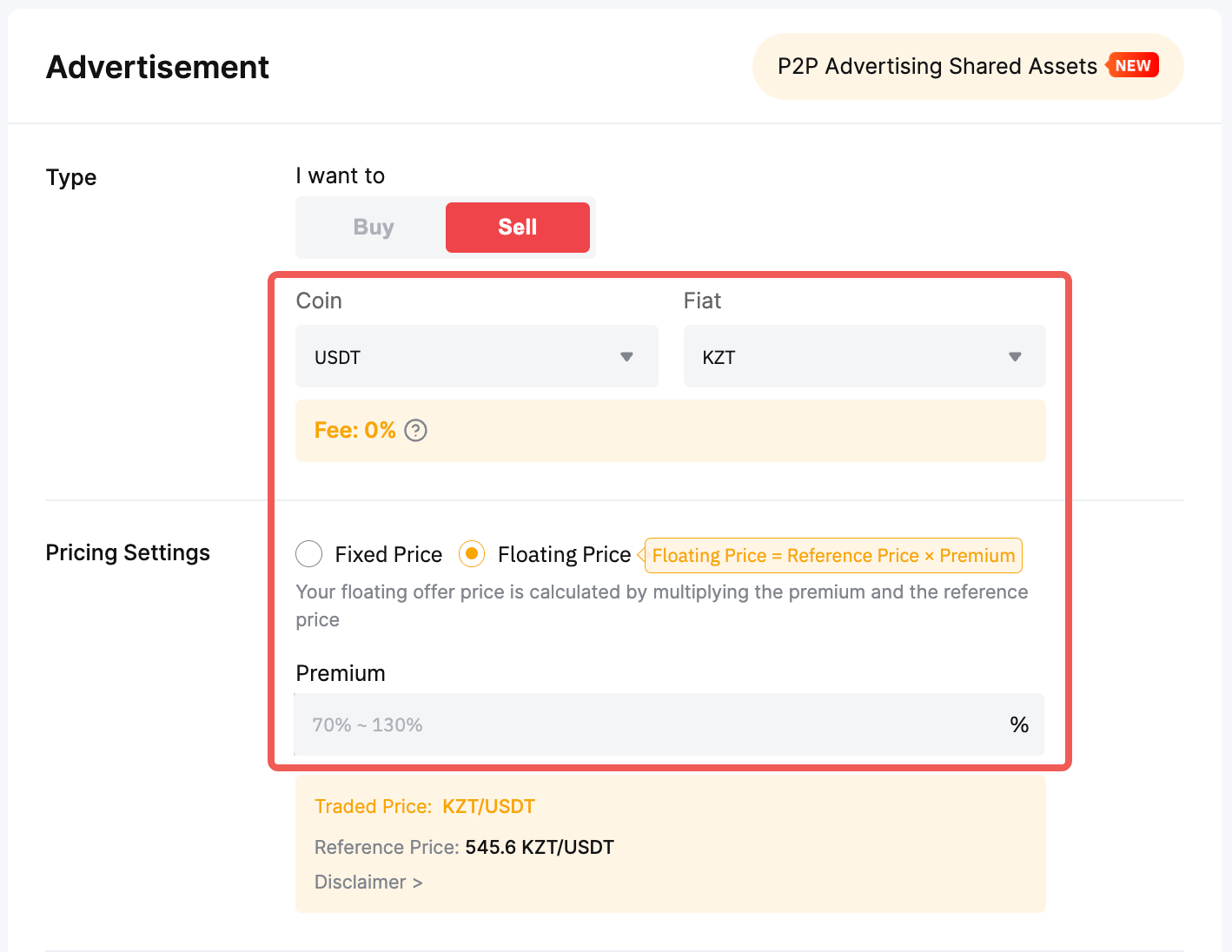
Task: Focus the Premium percentage input field
Action: point(643,725)
